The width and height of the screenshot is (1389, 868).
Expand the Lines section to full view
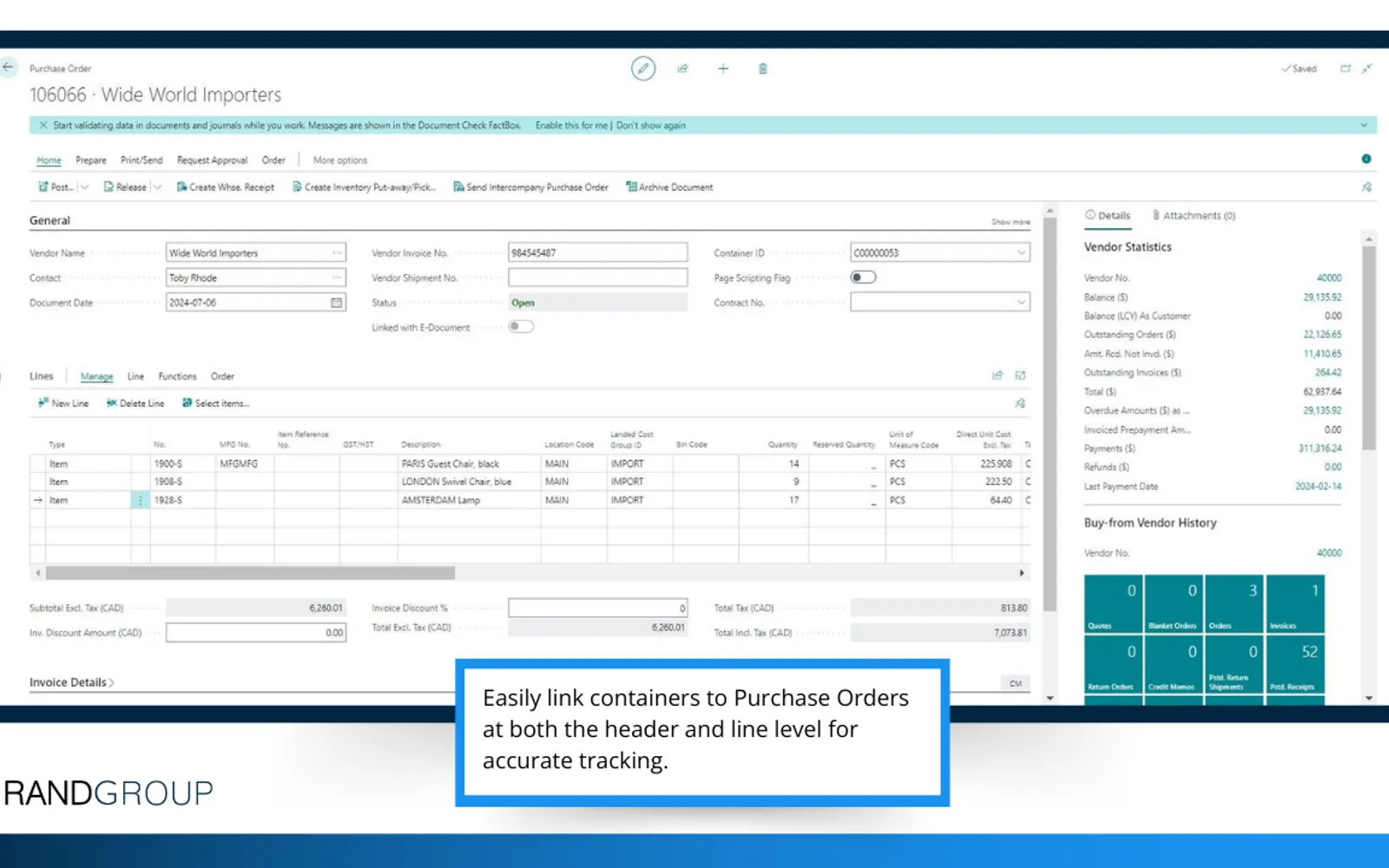click(x=1020, y=376)
